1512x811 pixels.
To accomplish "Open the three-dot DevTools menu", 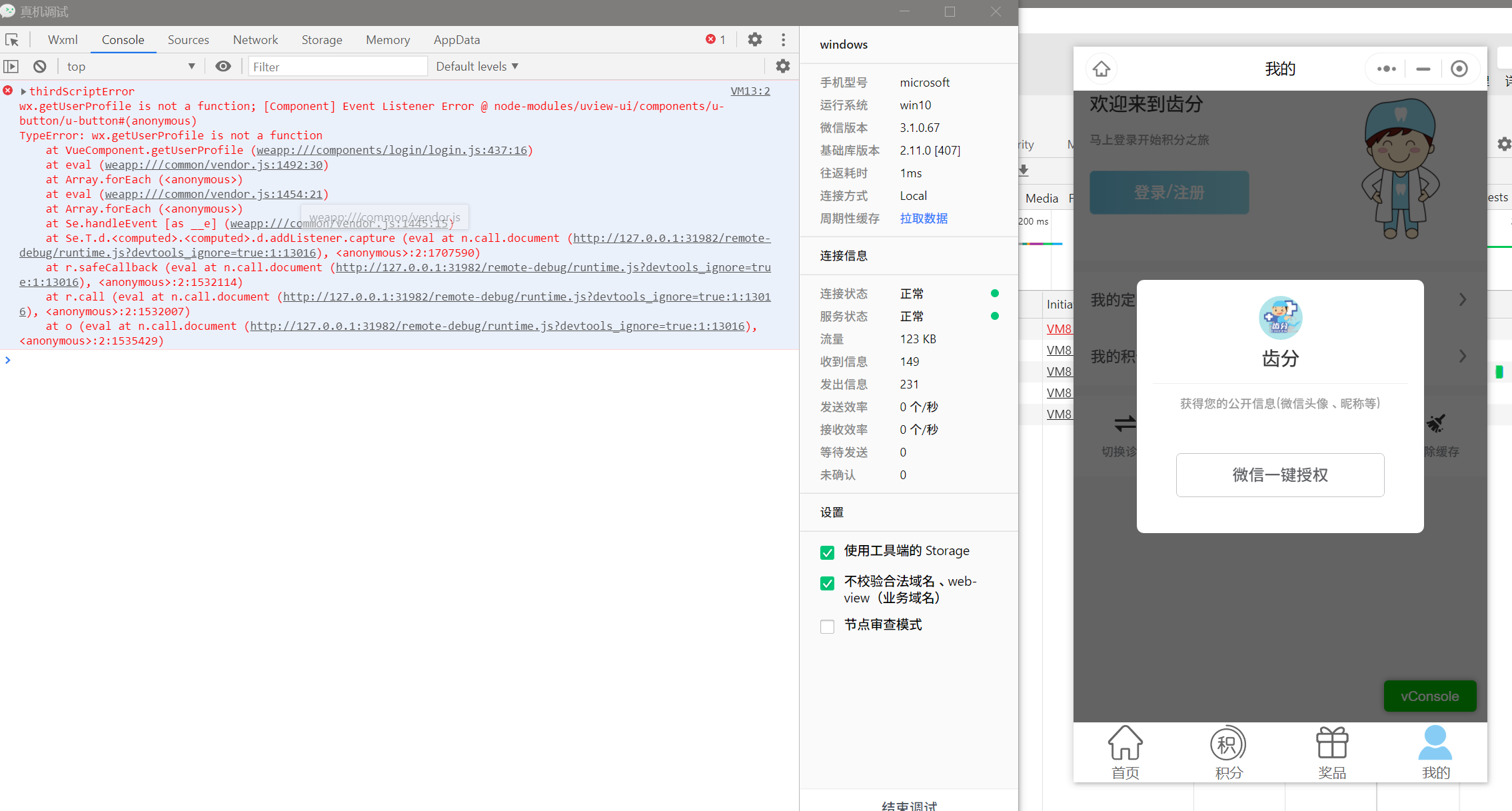I will point(783,40).
